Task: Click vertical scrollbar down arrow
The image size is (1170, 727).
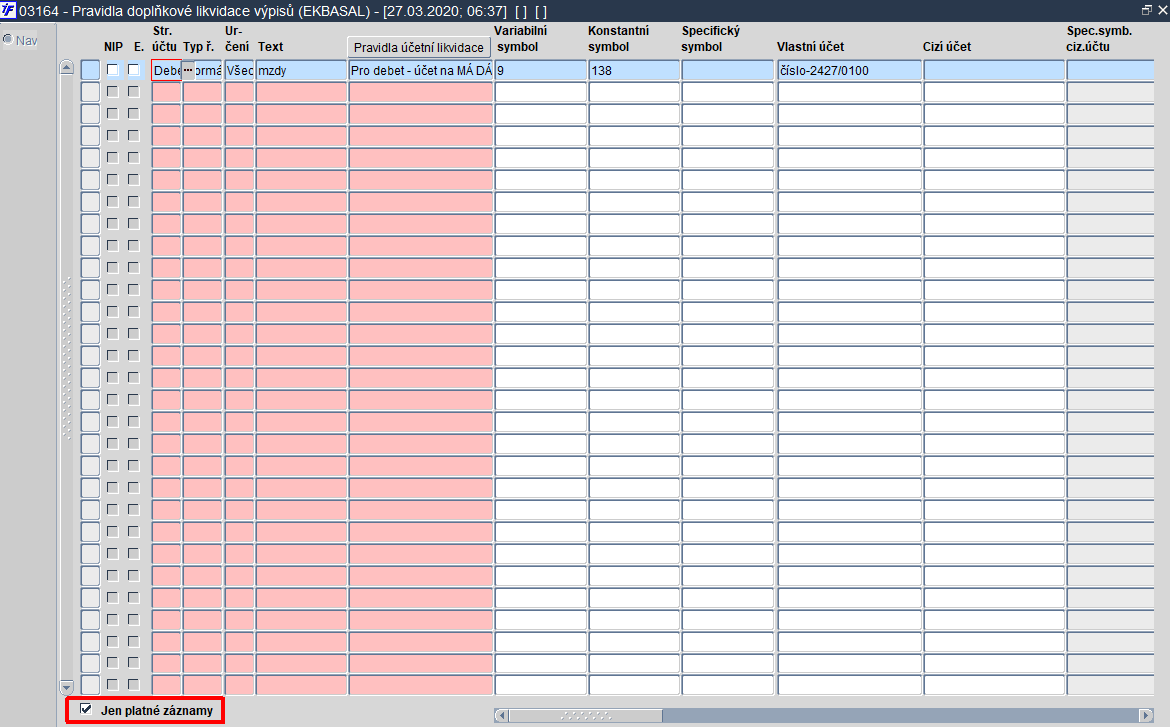Action: [66, 687]
